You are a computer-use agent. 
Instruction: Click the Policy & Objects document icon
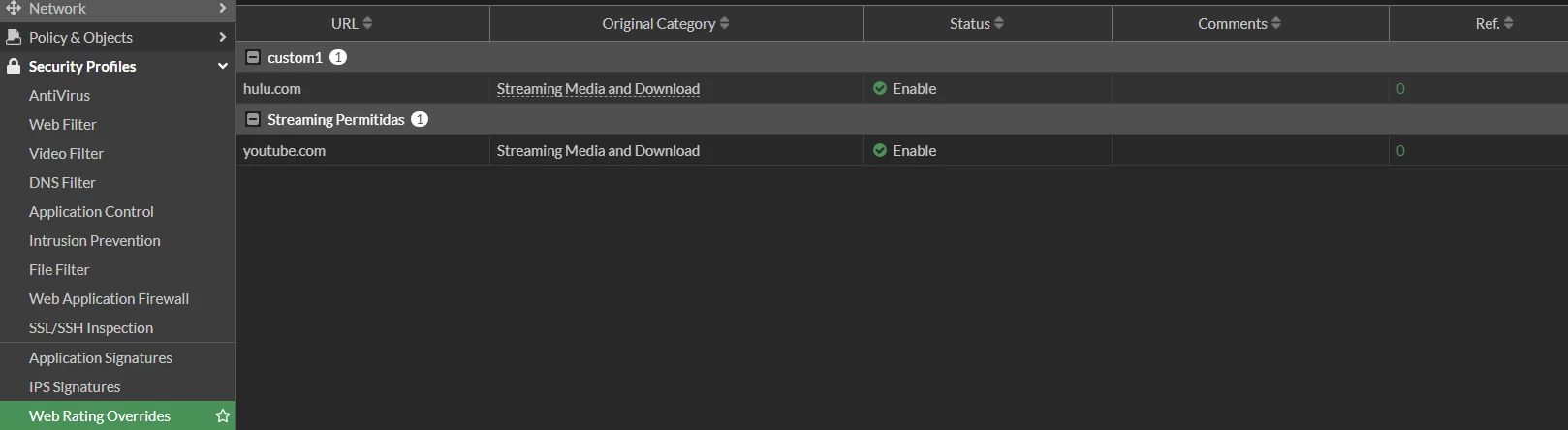pos(14,37)
